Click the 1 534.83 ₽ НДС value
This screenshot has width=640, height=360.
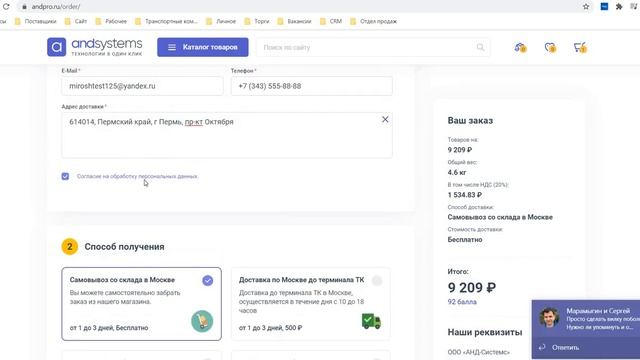(x=464, y=195)
